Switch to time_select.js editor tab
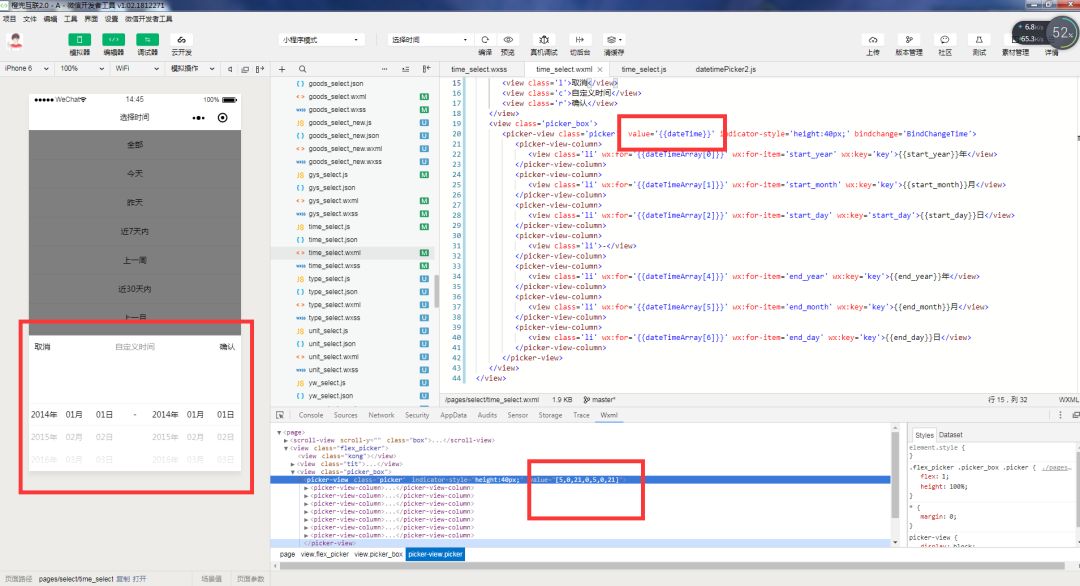The height and width of the screenshot is (586, 1080). coord(644,70)
